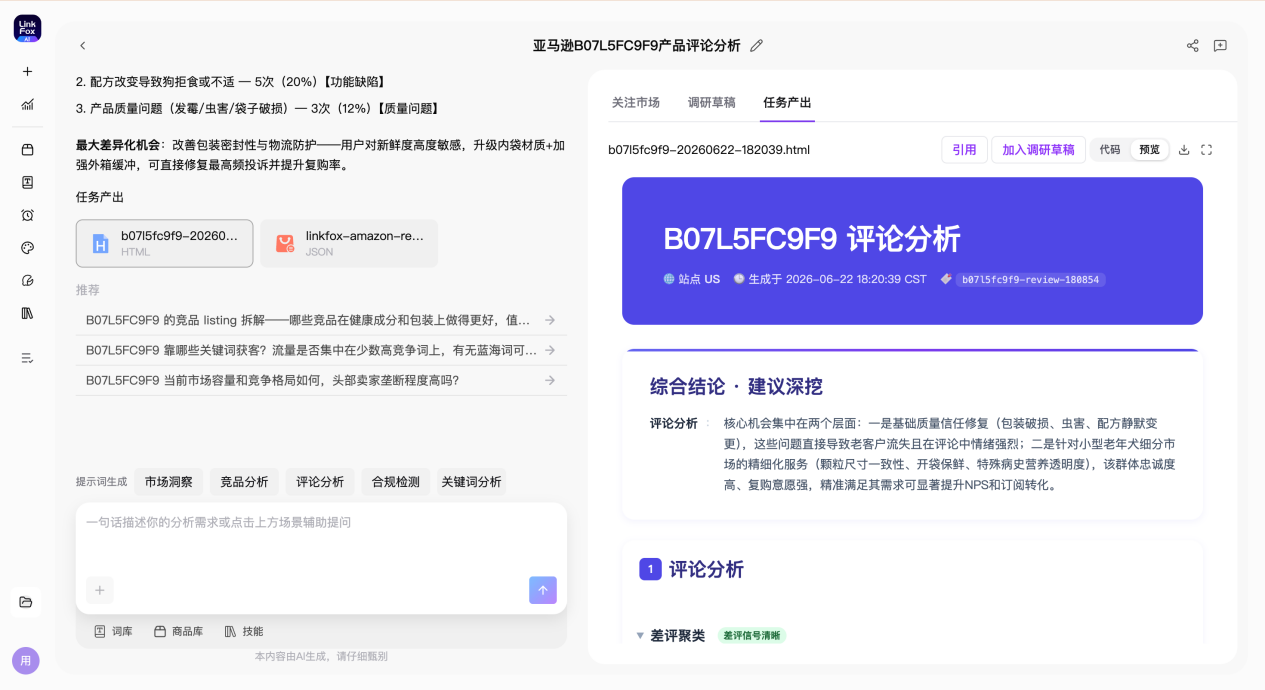Click the share icon at top right
The width and height of the screenshot is (1265, 690).
1192,46
